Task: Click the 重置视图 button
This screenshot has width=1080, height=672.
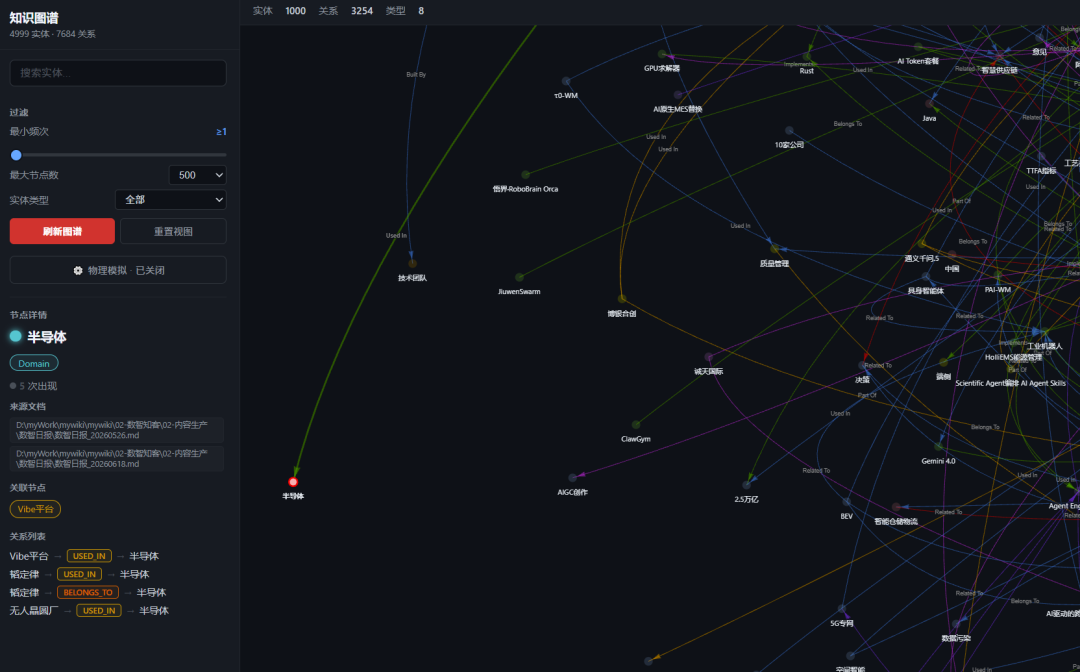Action: click(174, 231)
